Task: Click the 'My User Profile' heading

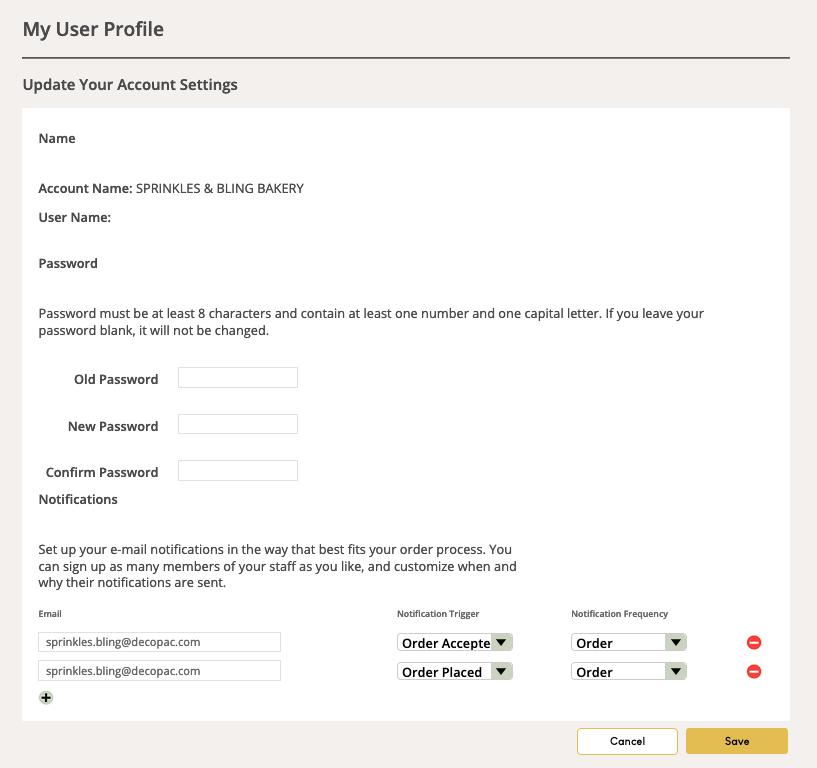Action: [93, 29]
